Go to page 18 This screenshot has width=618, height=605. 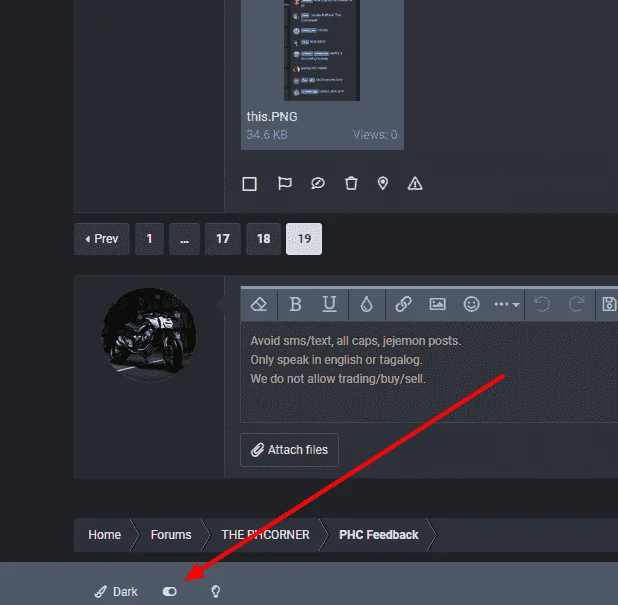(263, 239)
